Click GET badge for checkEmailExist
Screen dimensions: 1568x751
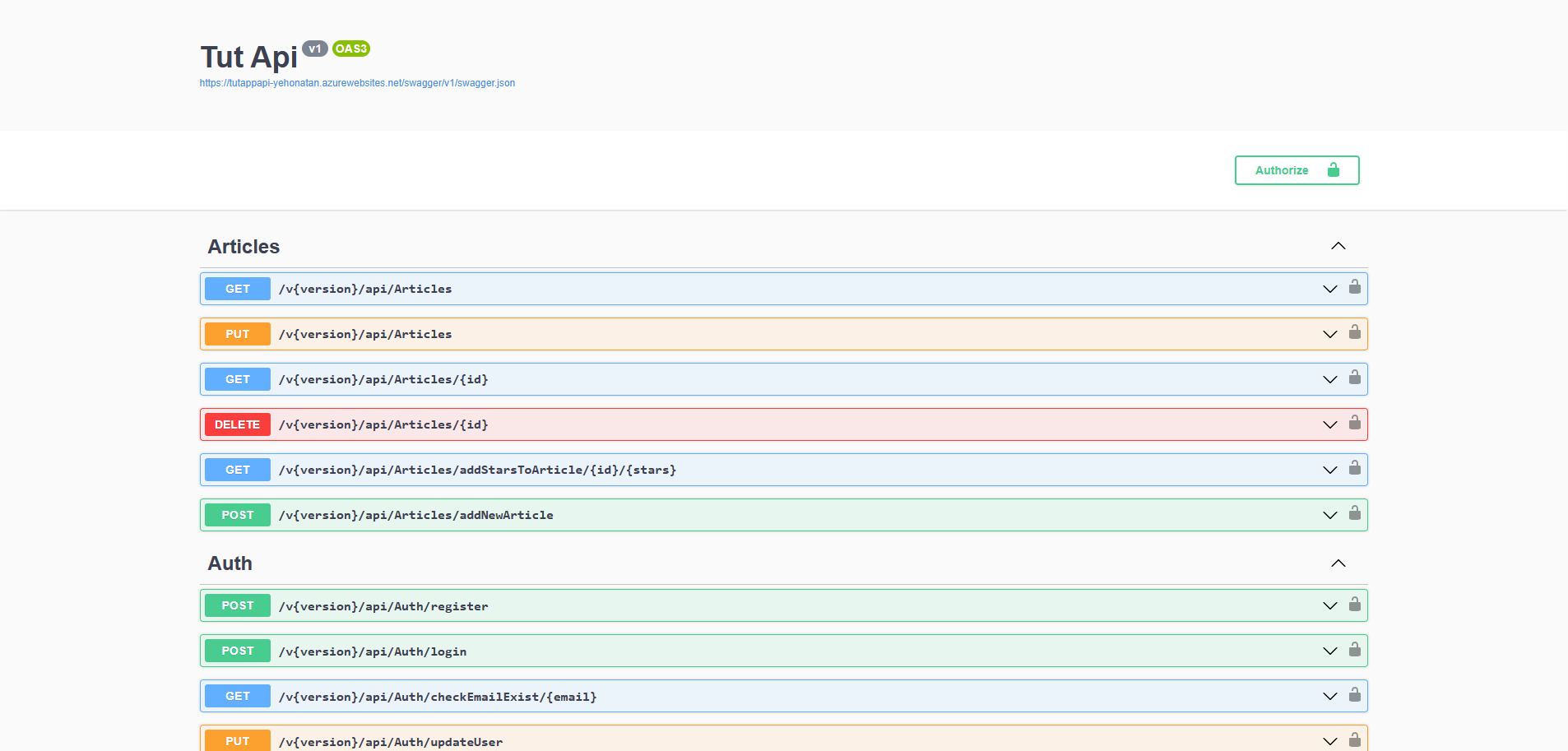point(238,696)
